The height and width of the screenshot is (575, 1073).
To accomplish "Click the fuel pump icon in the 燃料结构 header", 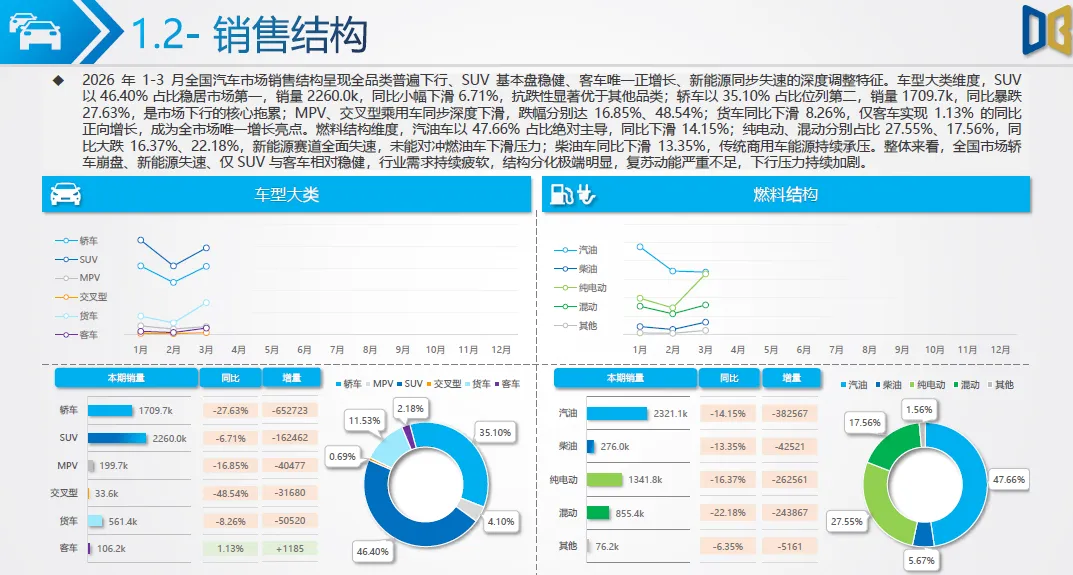I will tap(562, 194).
